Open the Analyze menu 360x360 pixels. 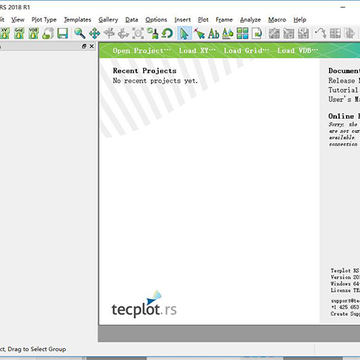click(250, 20)
